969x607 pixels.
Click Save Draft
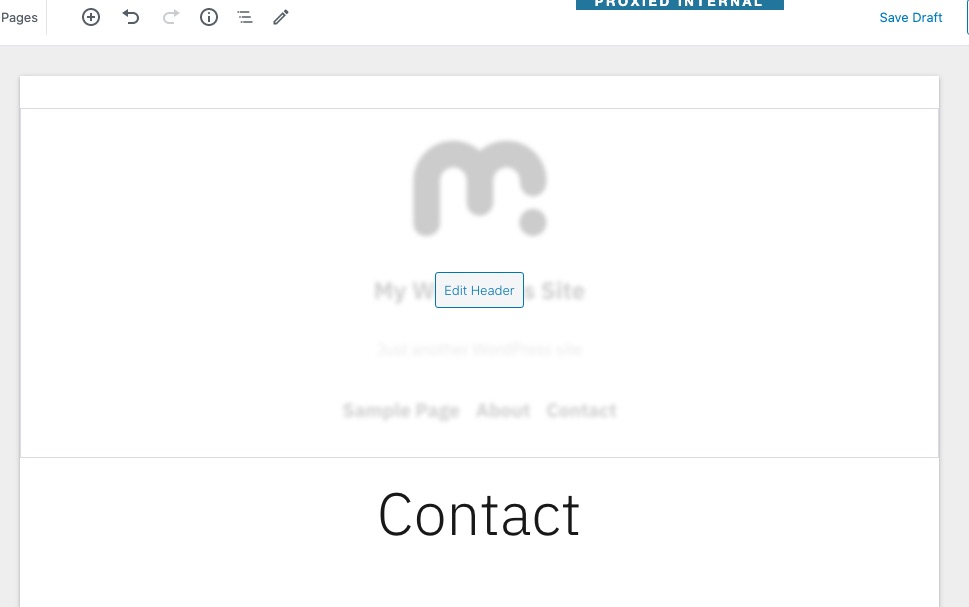click(910, 17)
